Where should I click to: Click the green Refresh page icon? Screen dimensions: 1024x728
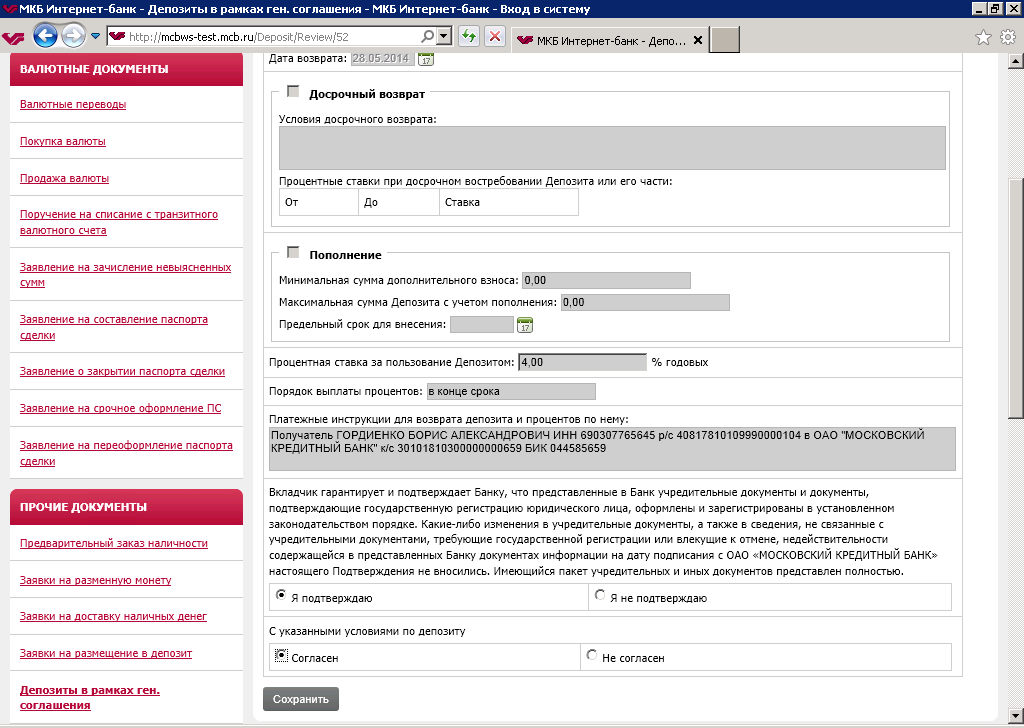tap(468, 37)
